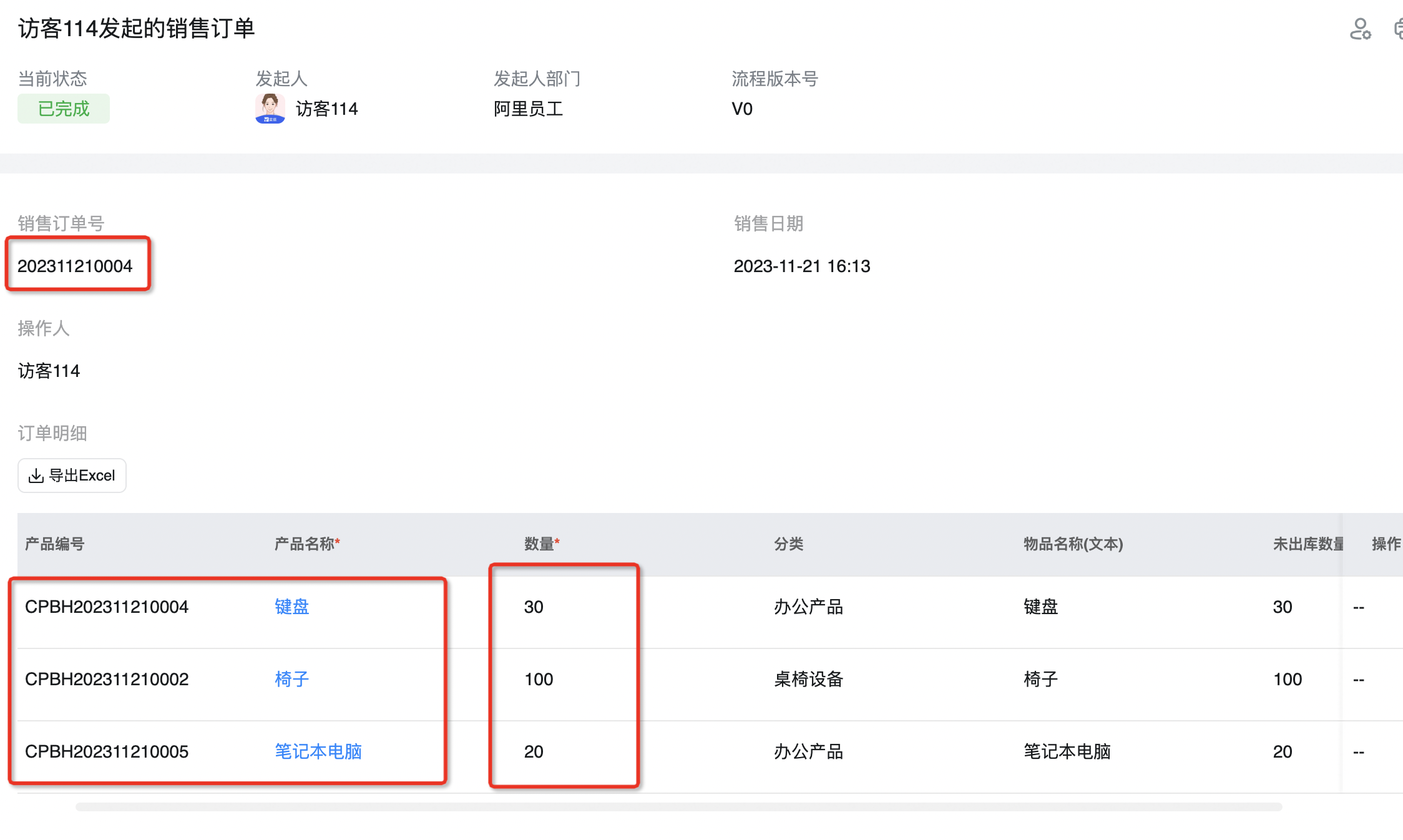The height and width of the screenshot is (840, 1403).
Task: Click page title 访客114发起的销售订单
Action: (x=136, y=29)
